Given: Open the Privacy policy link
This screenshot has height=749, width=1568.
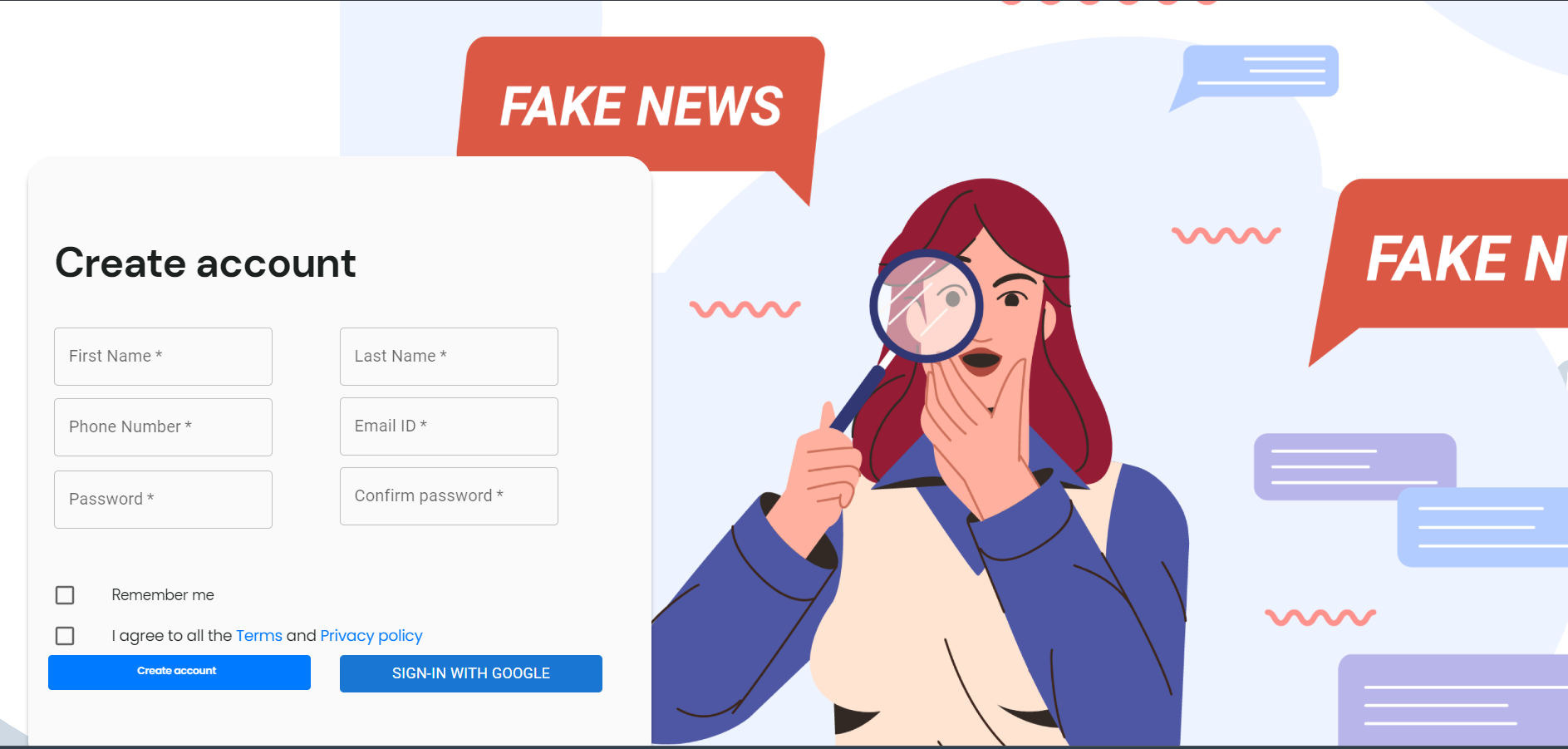Looking at the screenshot, I should tap(371, 636).
